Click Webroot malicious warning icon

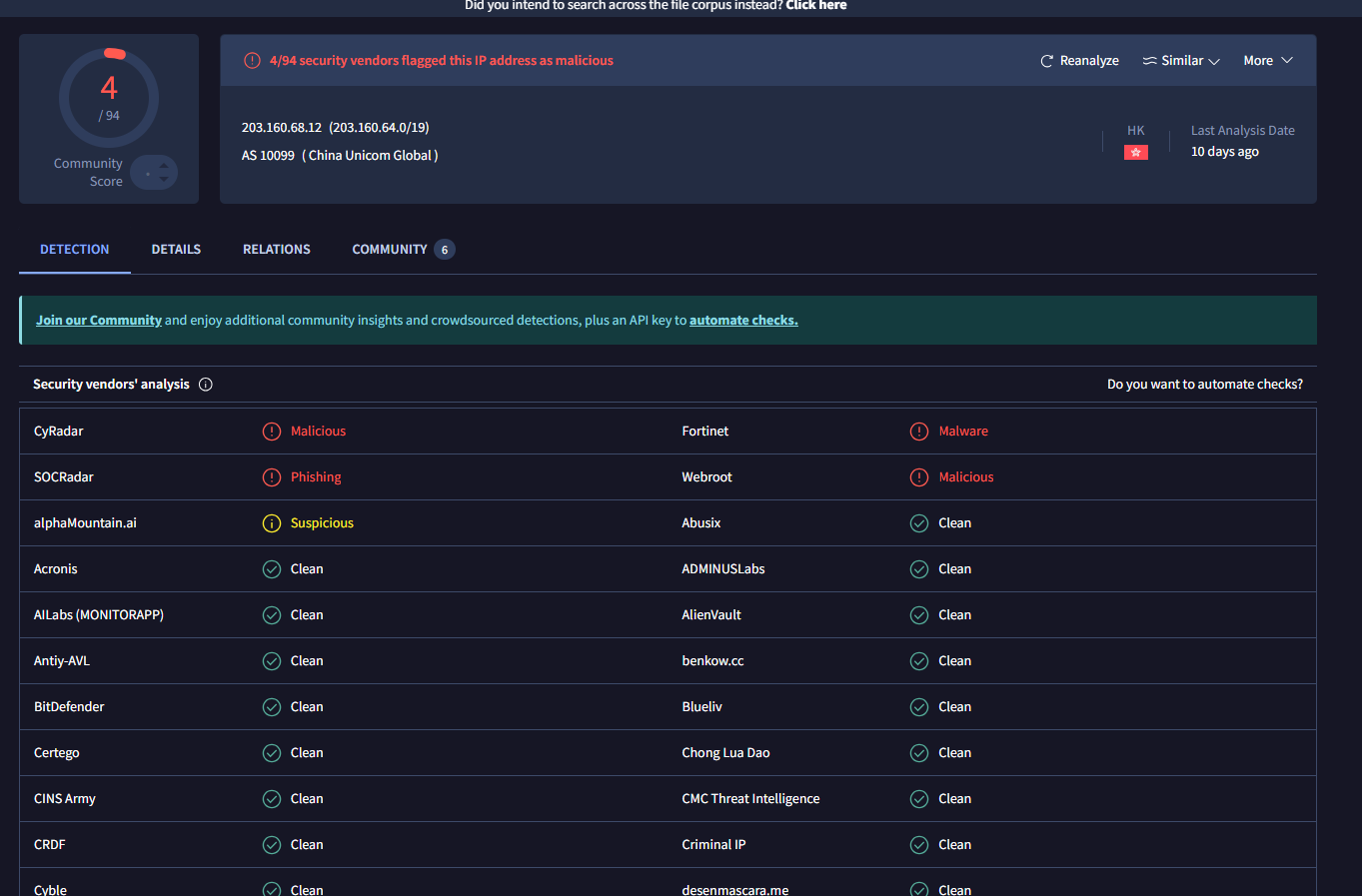click(919, 477)
